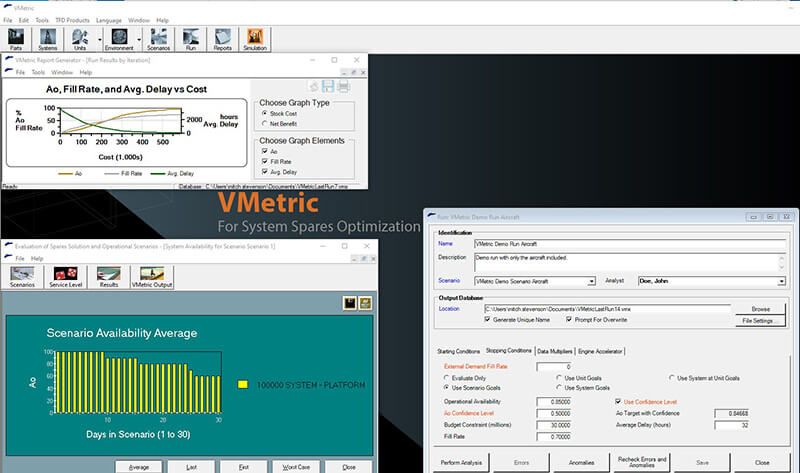Switch to Data Multipliers tab
The height and width of the screenshot is (473, 800).
click(x=555, y=352)
